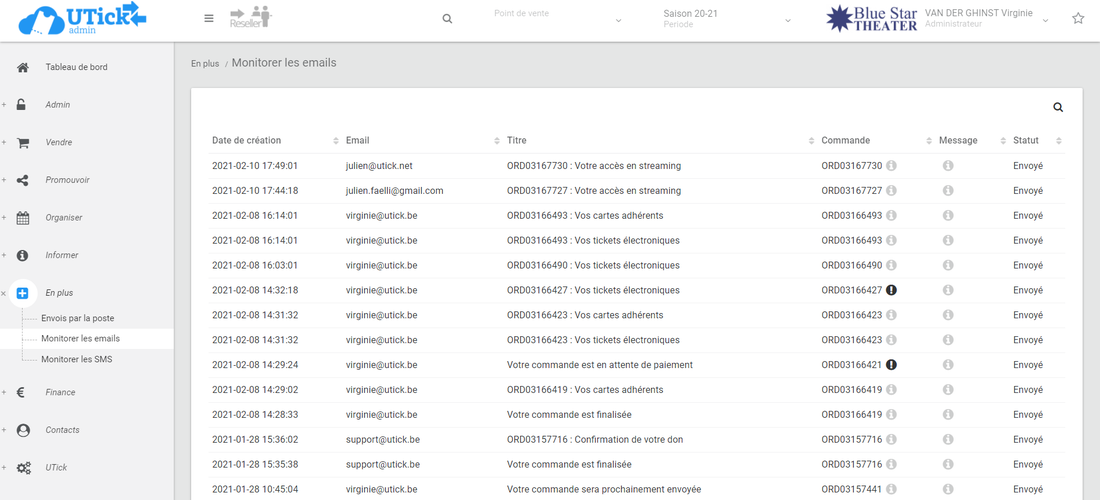
Task: Click the table search icon
Action: click(1058, 107)
